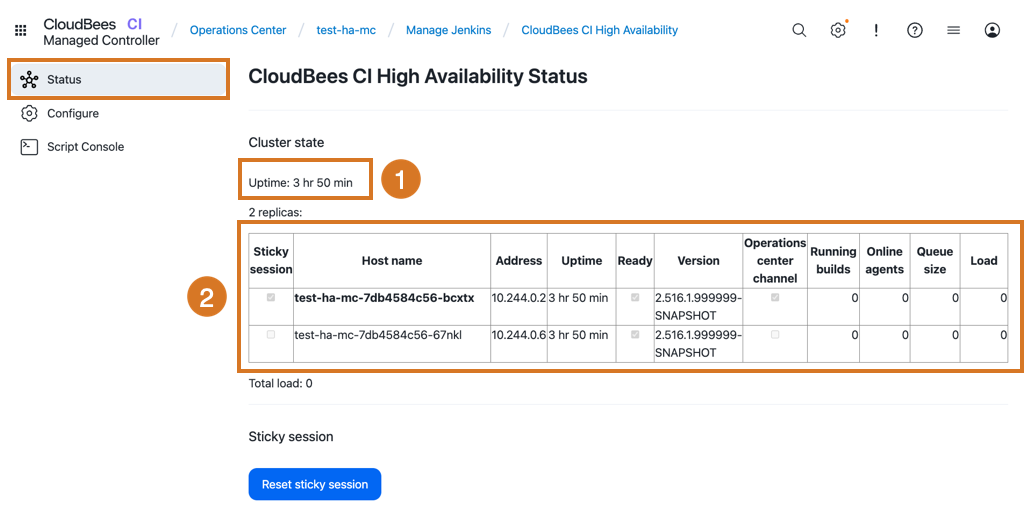Click the Reset sticky session button
Image resolution: width=1024 pixels, height=514 pixels.
point(315,484)
